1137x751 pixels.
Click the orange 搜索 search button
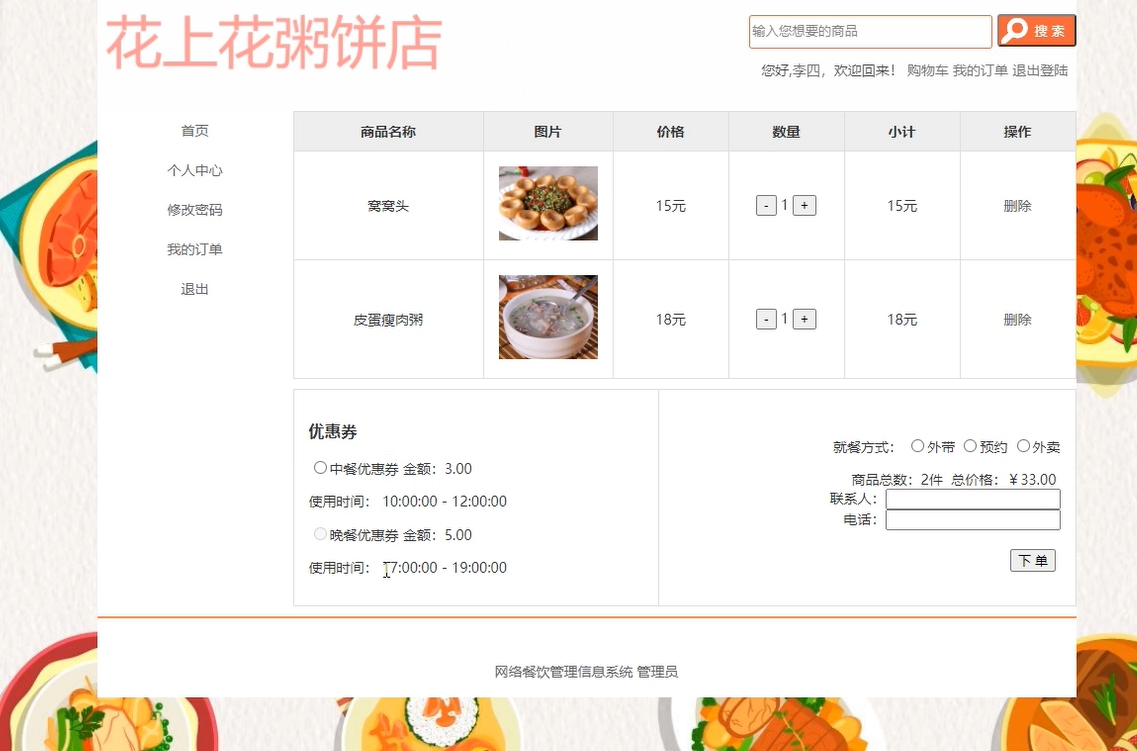(1036, 30)
